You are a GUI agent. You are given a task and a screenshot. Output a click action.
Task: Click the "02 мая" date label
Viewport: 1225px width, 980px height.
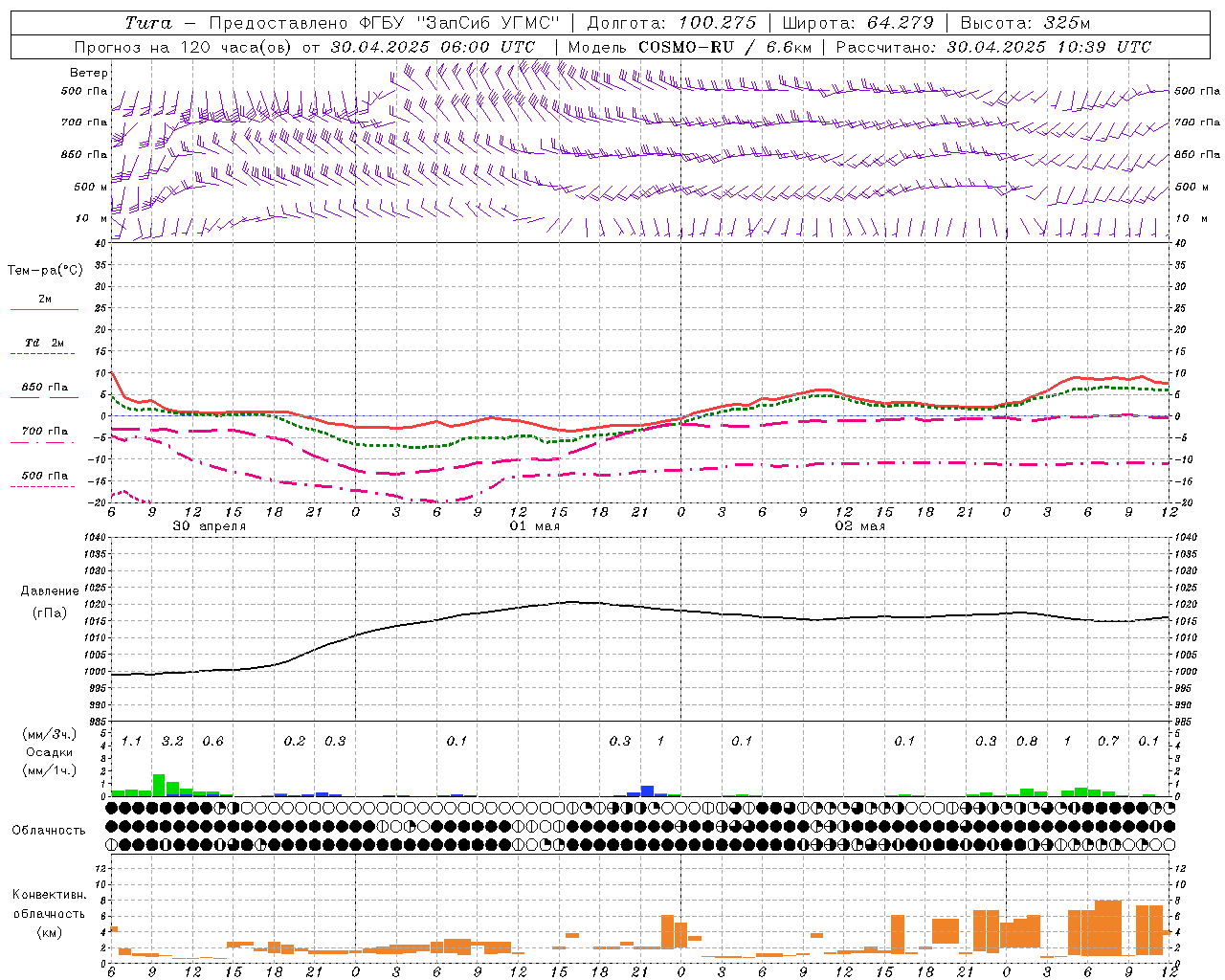(x=859, y=526)
